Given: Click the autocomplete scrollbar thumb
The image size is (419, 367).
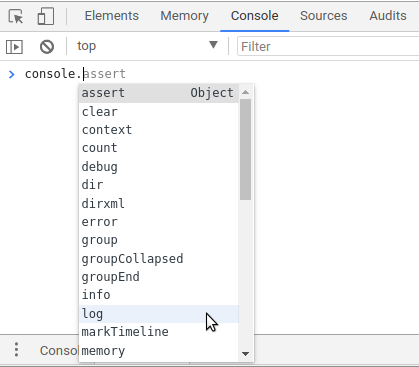Looking at the screenshot, I should coord(246,149).
